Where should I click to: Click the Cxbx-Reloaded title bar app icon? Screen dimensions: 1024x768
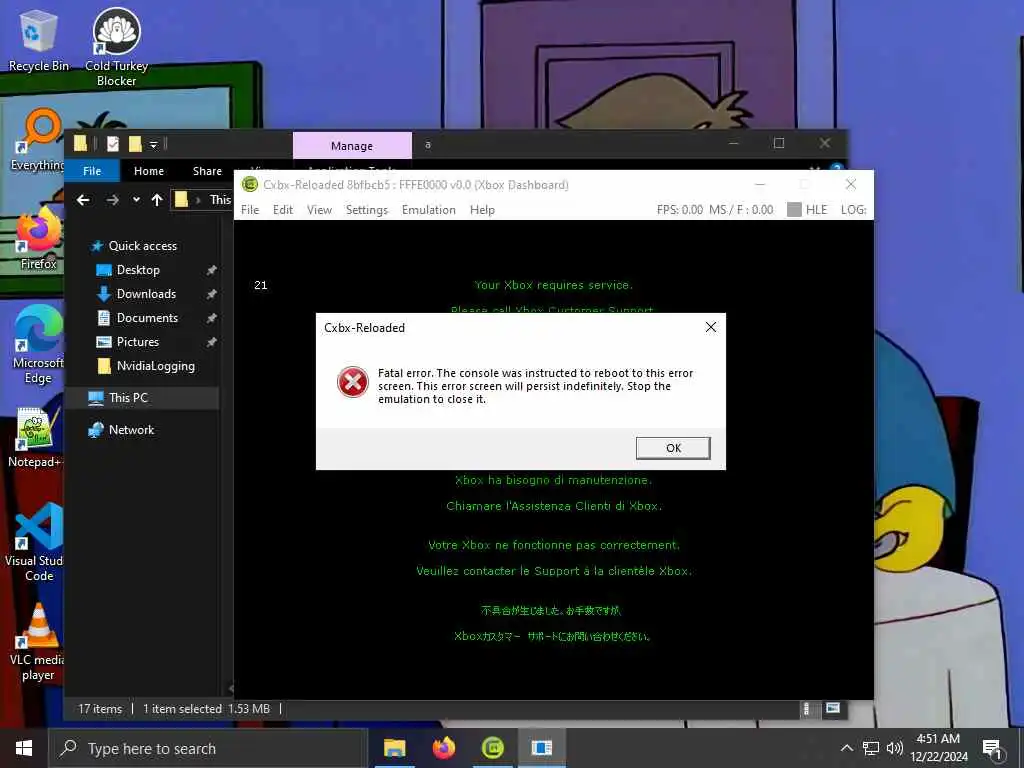point(249,185)
